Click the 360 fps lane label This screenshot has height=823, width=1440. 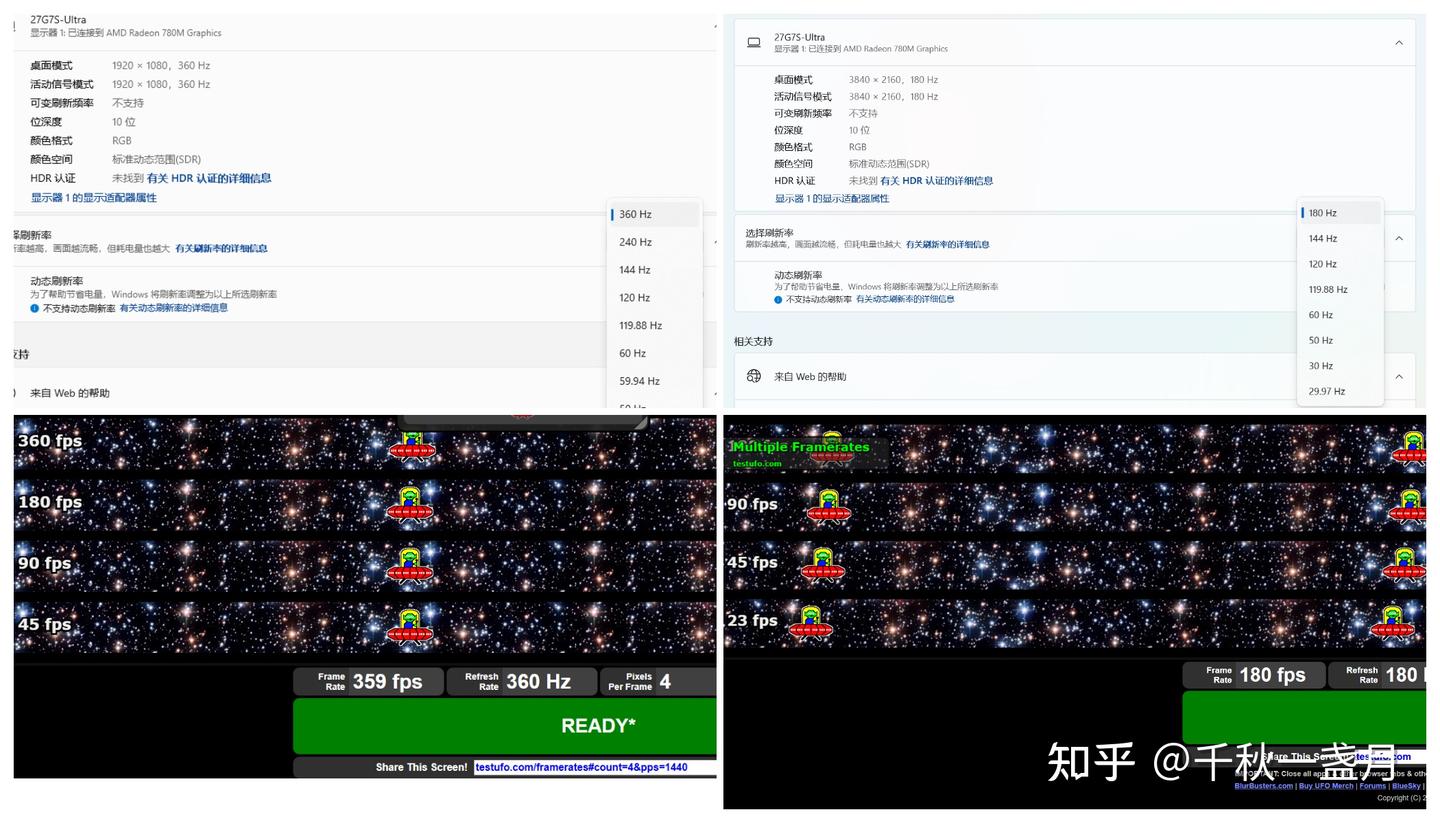tap(50, 441)
